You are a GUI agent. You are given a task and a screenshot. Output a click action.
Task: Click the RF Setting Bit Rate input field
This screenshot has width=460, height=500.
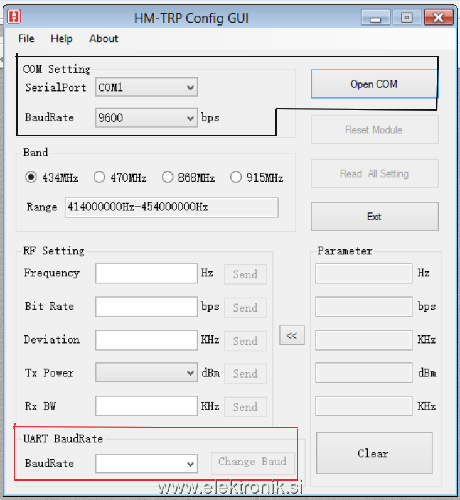pos(146,307)
